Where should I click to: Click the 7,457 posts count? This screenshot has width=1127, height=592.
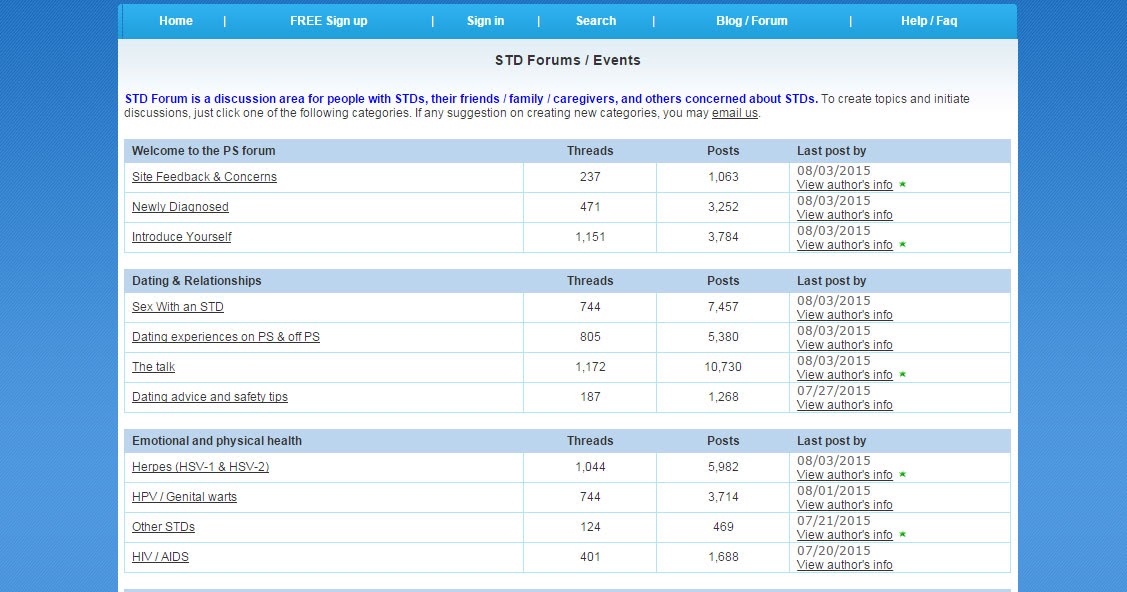click(x=723, y=307)
